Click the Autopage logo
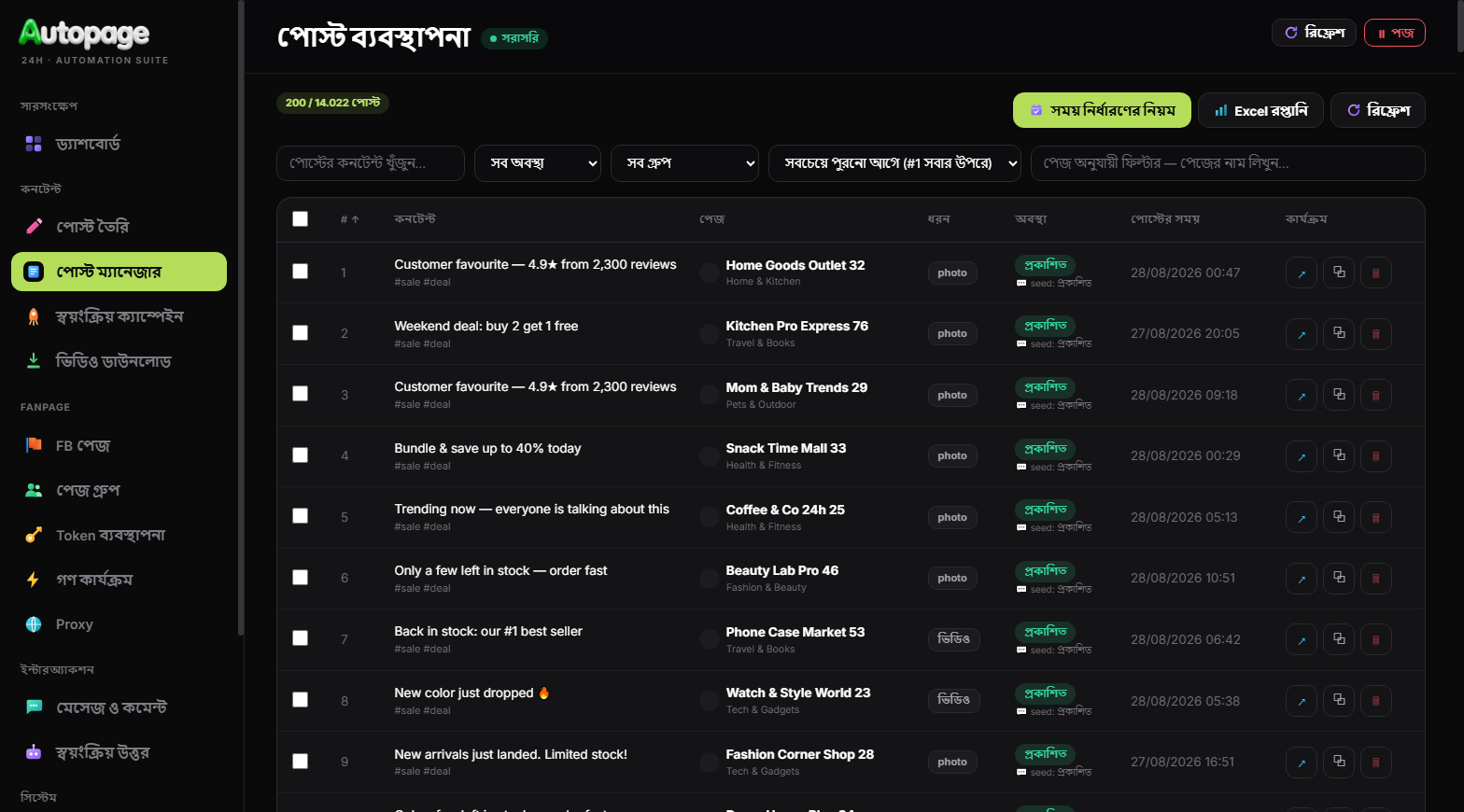 (84, 34)
